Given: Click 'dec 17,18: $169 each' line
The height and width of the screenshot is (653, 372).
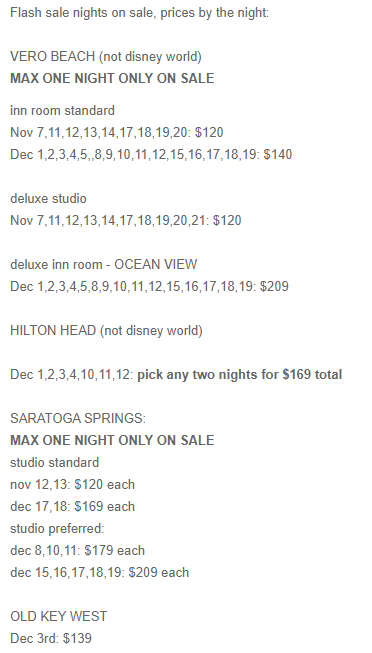Looking at the screenshot, I should click(x=72, y=507).
